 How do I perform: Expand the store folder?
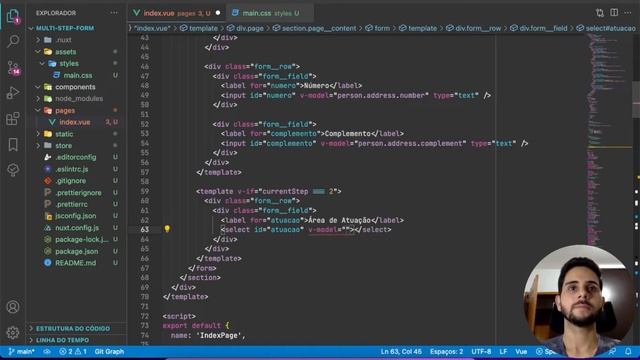click(63, 146)
